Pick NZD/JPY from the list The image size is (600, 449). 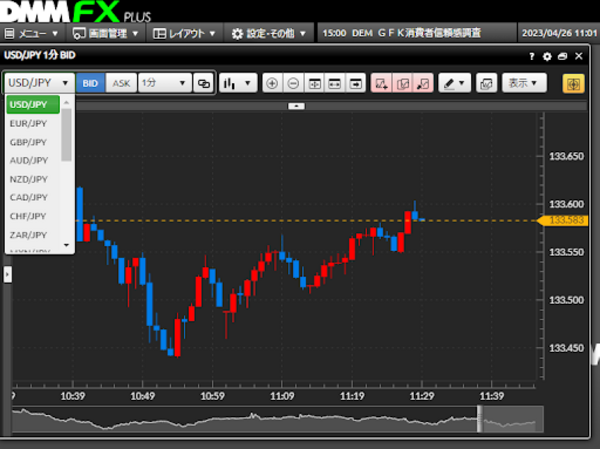(33, 179)
